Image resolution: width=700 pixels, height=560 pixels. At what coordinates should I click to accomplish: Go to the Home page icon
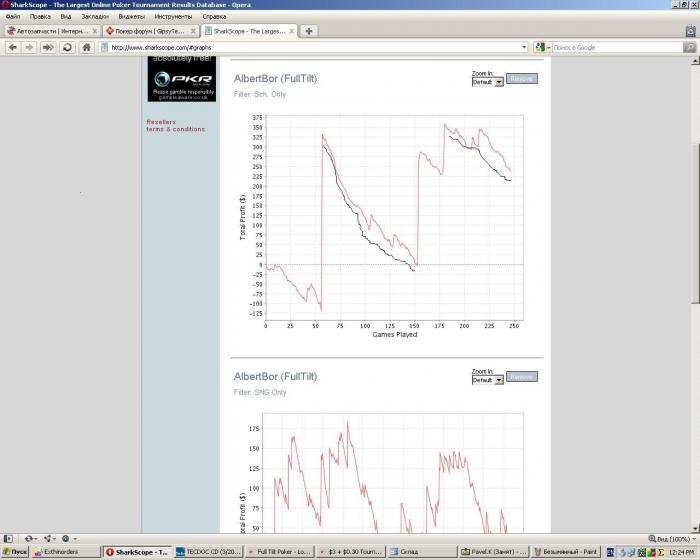87,47
